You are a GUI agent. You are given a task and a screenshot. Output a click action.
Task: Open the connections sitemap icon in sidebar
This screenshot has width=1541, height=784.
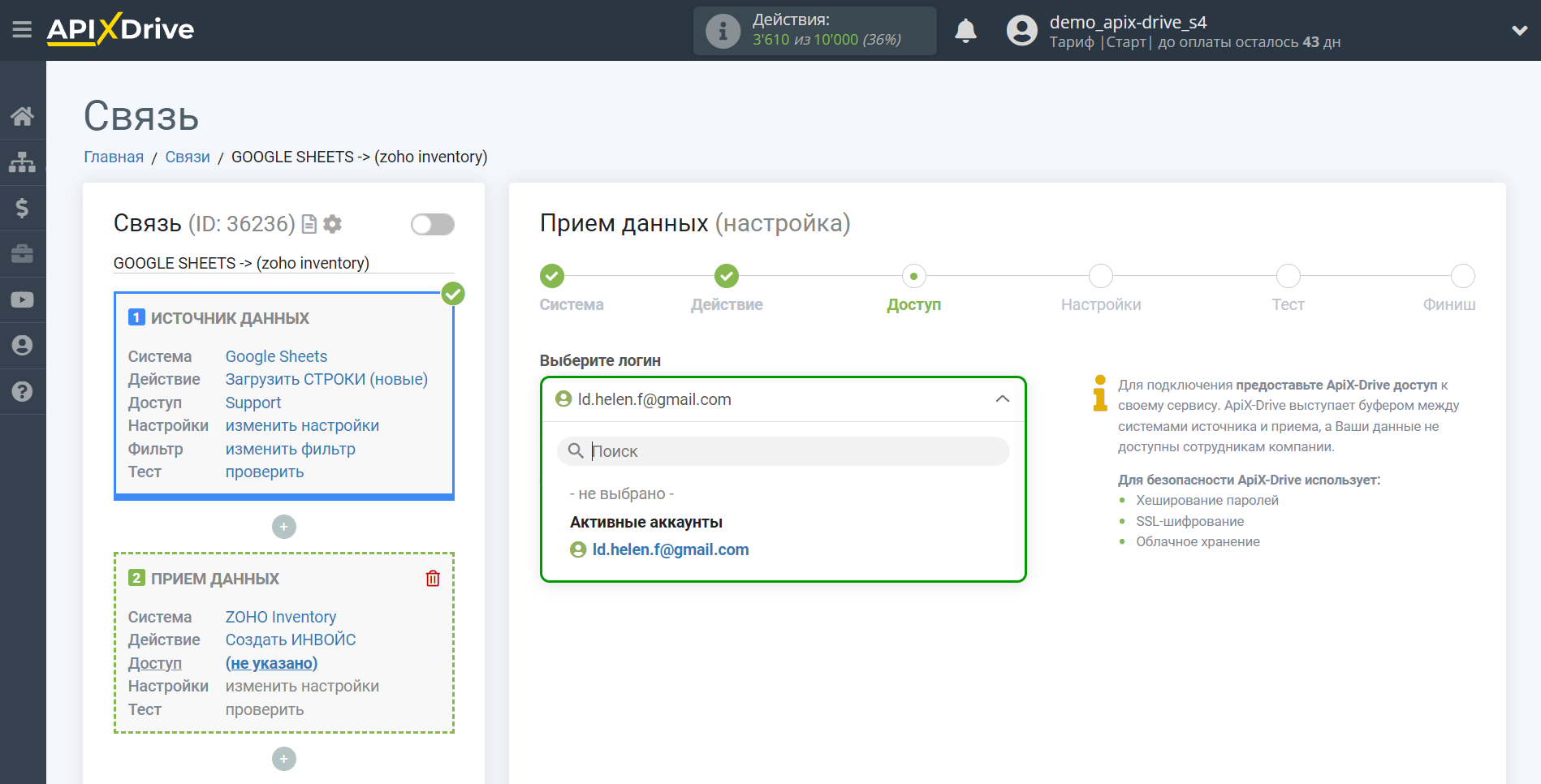pos(22,162)
